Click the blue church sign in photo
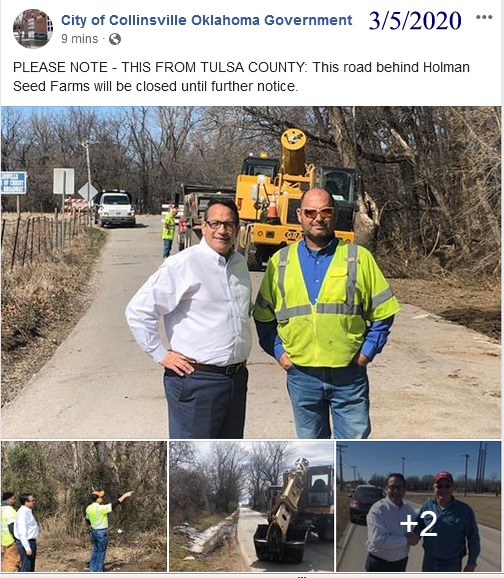Viewport: 504px width, 578px height. pos(14,183)
